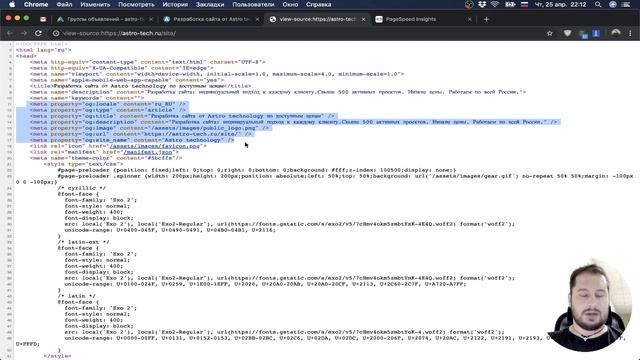Viewport: 640px width, 360px height.
Task: Click the style type="text/css" line
Action: pyautogui.click(x=83, y=164)
